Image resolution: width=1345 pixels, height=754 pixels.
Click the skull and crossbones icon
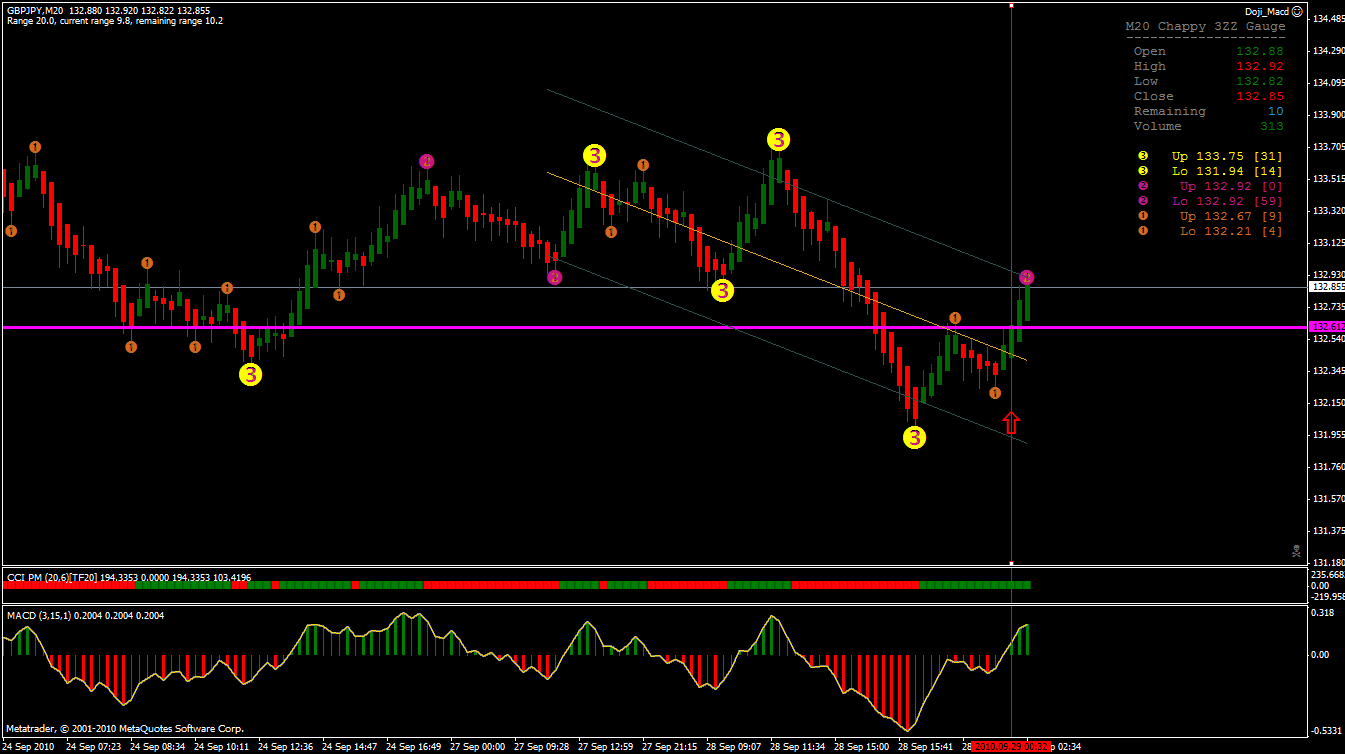pyautogui.click(x=1296, y=550)
